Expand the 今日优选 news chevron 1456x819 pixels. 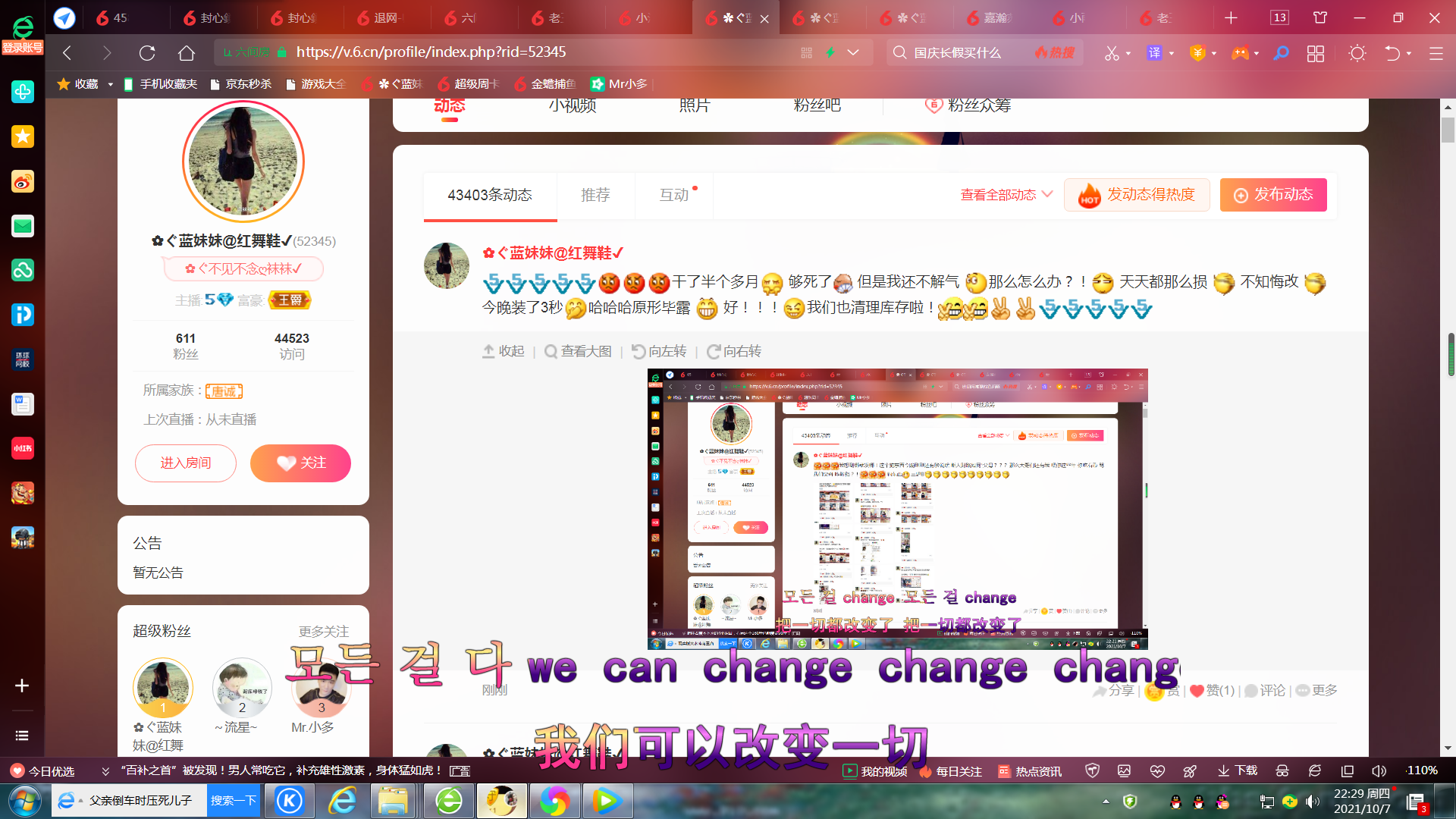coord(105,771)
